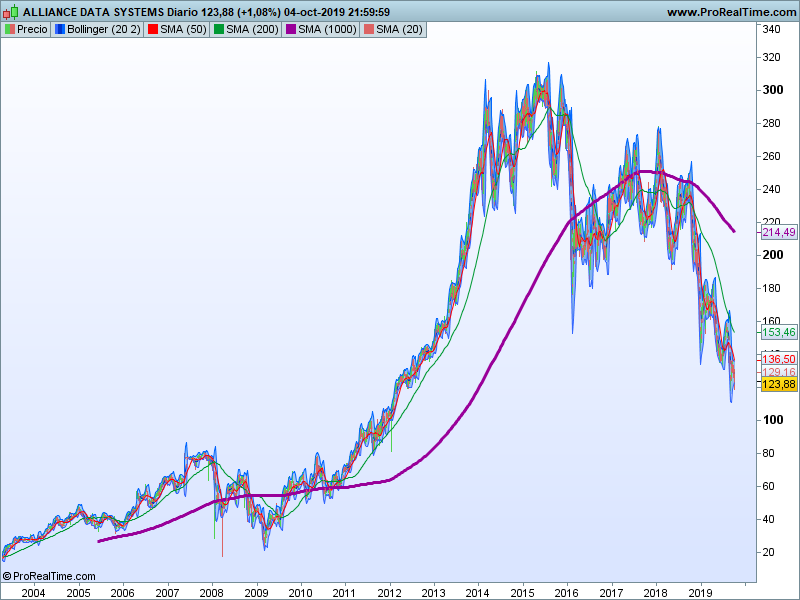Open the www.ProRealTime.com link
The width and height of the screenshot is (800, 600).
click(x=731, y=12)
